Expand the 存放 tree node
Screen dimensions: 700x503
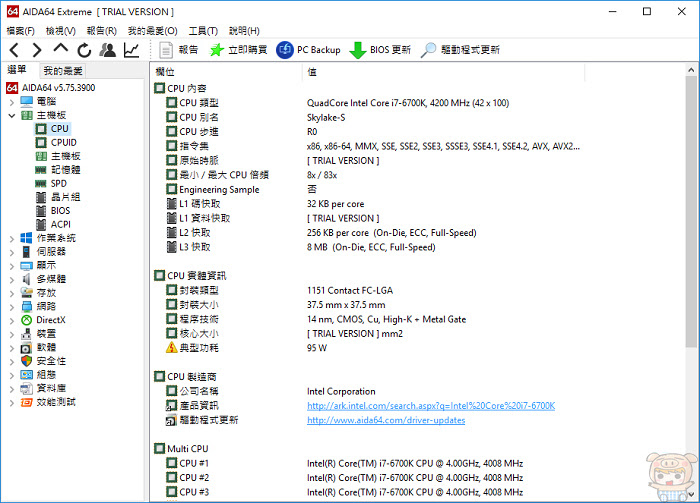(12, 294)
